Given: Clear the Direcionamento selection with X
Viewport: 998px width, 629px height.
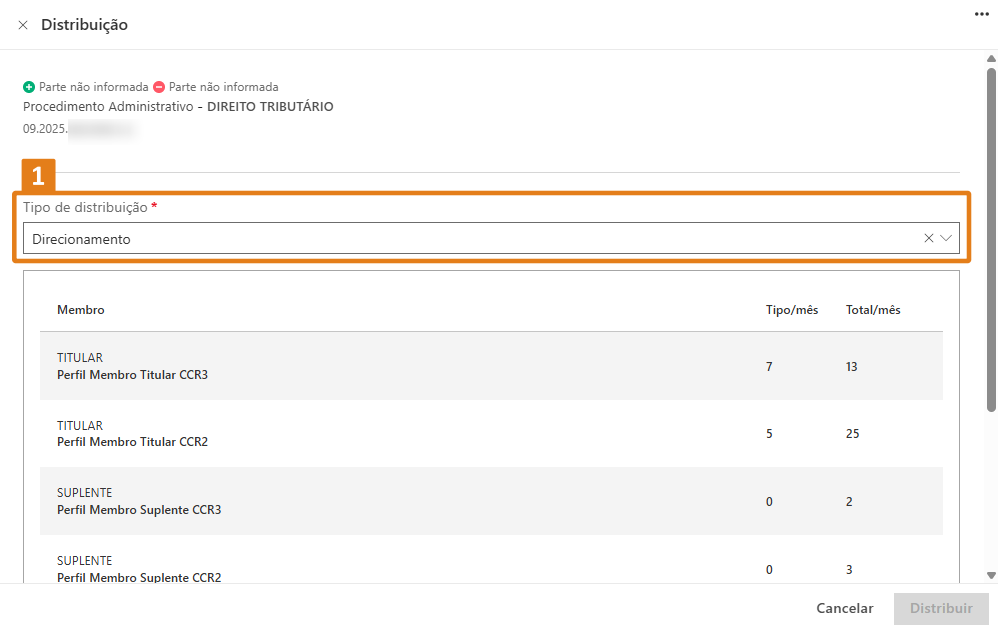Looking at the screenshot, I should point(928,238).
